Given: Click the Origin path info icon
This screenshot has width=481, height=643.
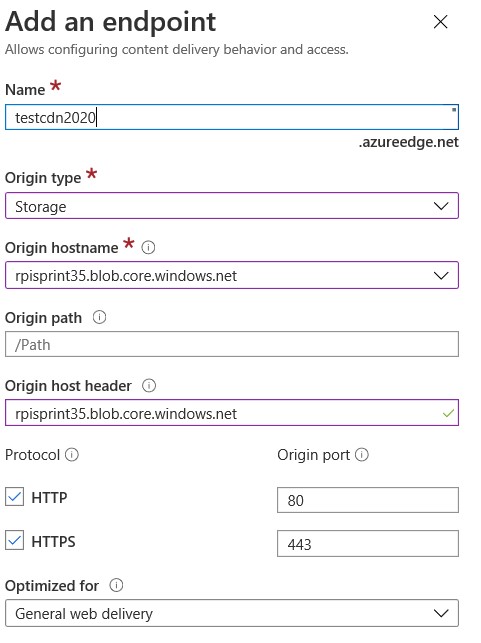Looking at the screenshot, I should point(99,317).
